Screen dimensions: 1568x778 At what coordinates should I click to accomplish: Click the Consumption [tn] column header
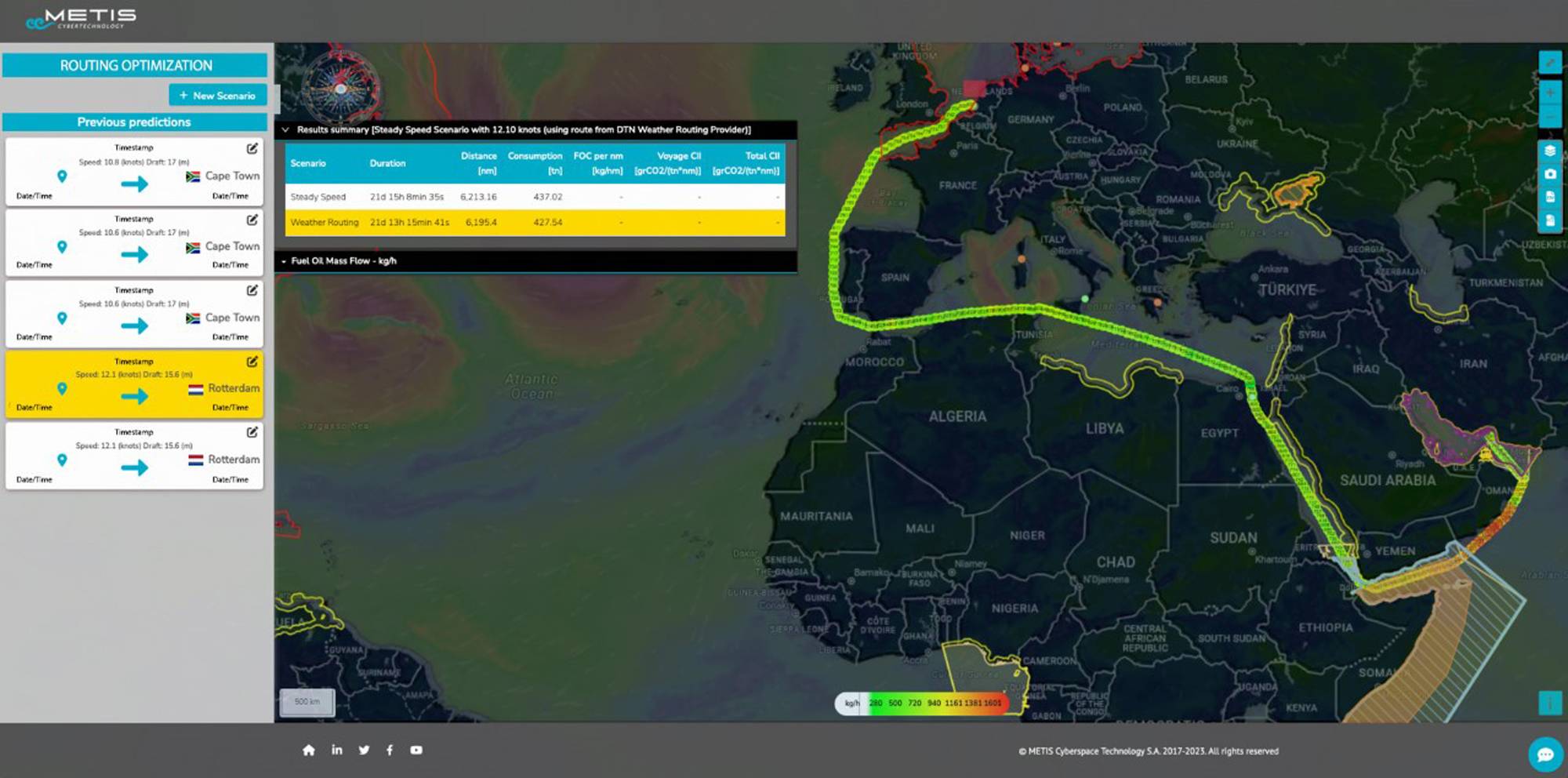(x=535, y=163)
